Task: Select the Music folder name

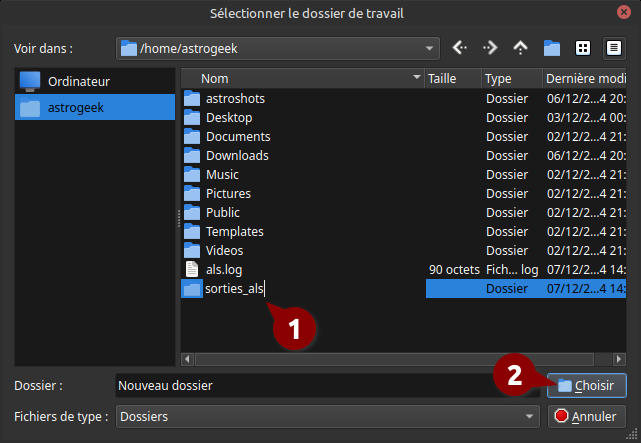Action: coord(222,175)
